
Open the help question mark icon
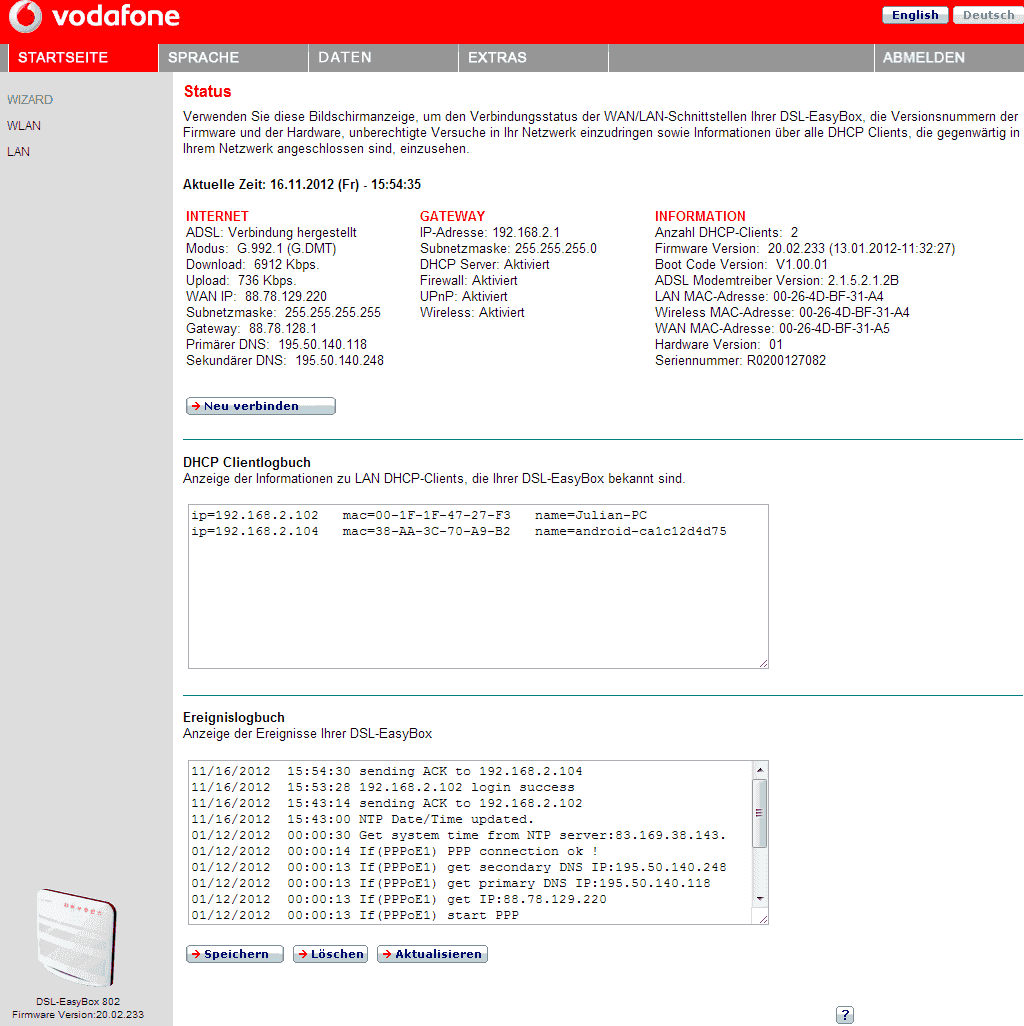click(845, 1015)
